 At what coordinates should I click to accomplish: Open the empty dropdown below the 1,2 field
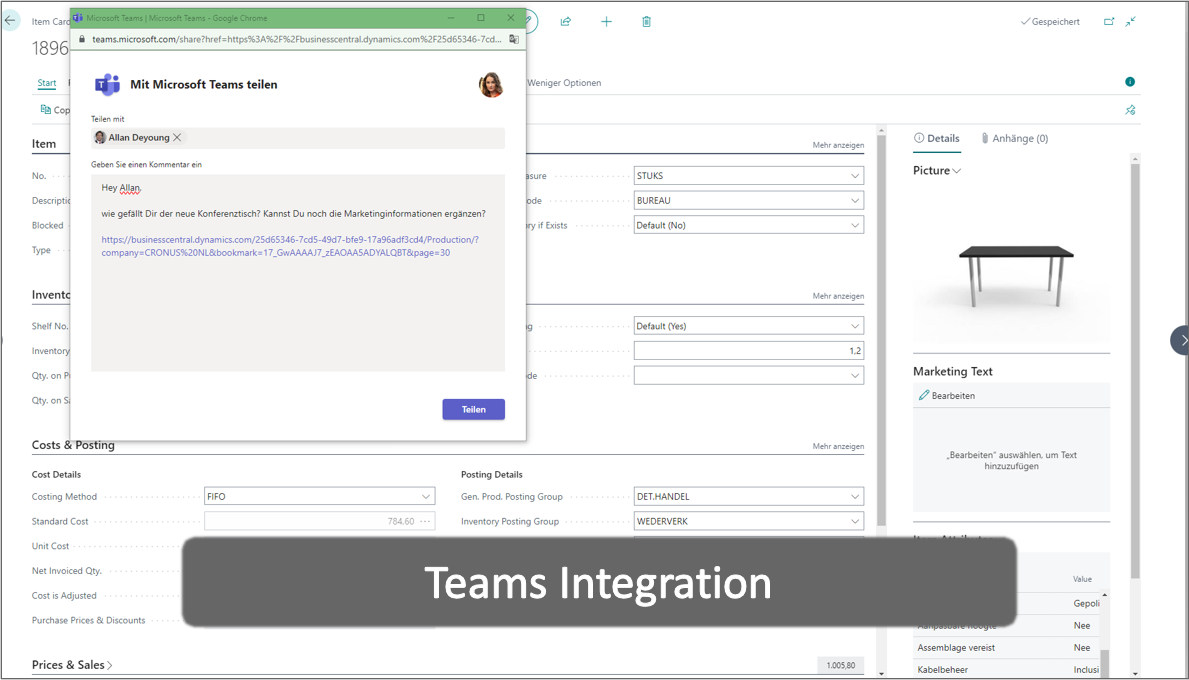pos(855,375)
